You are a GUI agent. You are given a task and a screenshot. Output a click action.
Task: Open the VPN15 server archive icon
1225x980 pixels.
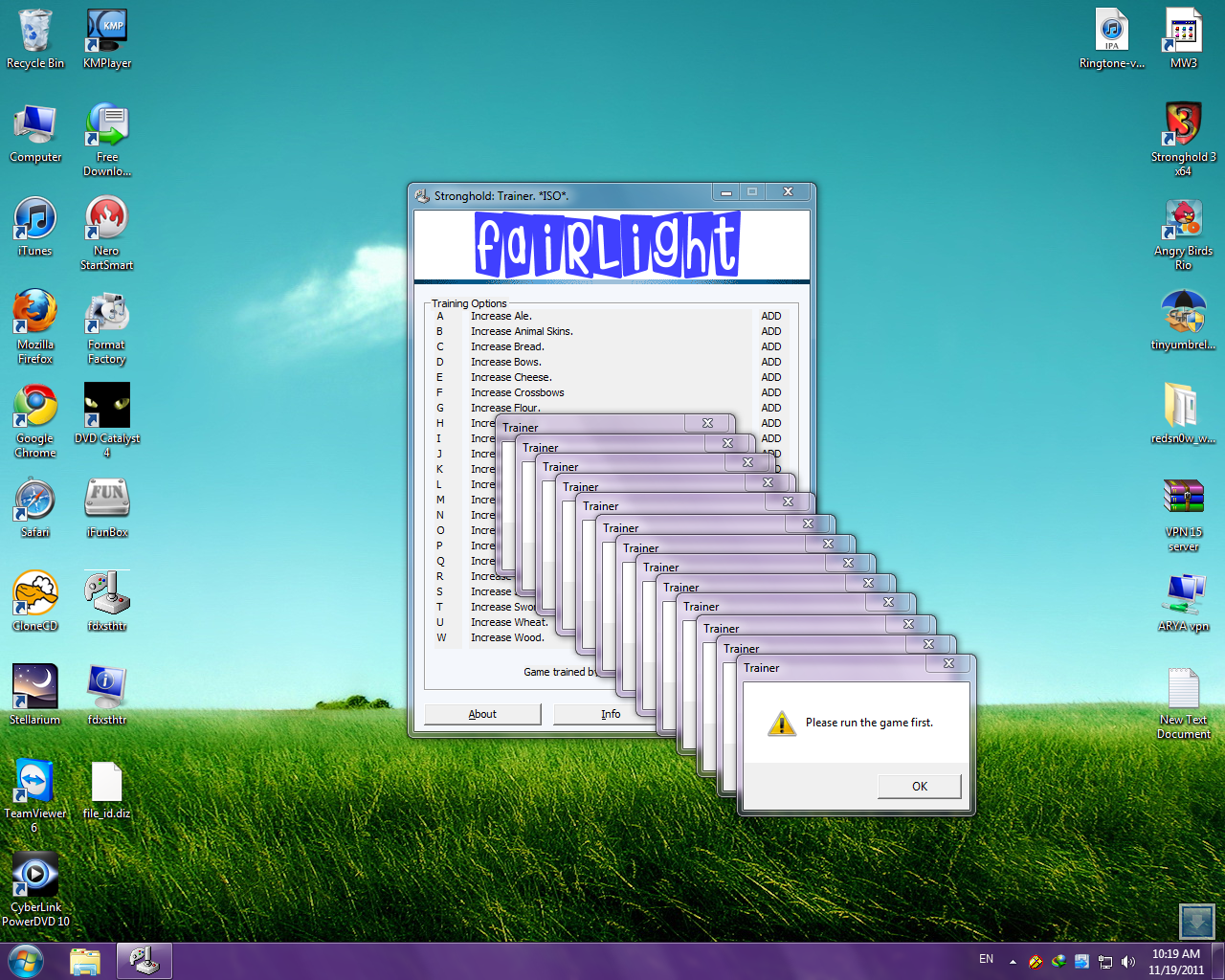1184,515
